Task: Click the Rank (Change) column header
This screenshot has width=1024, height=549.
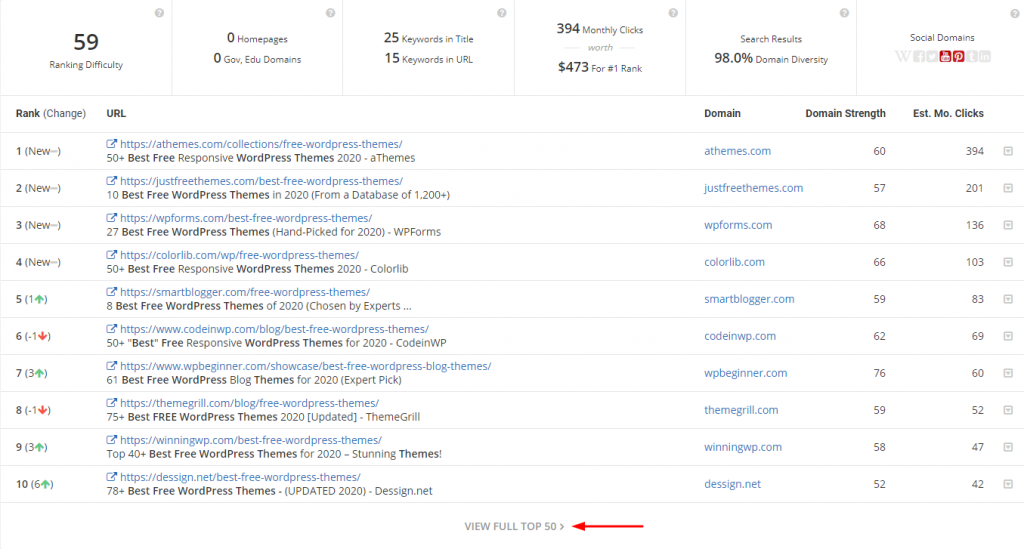Action: pos(50,114)
